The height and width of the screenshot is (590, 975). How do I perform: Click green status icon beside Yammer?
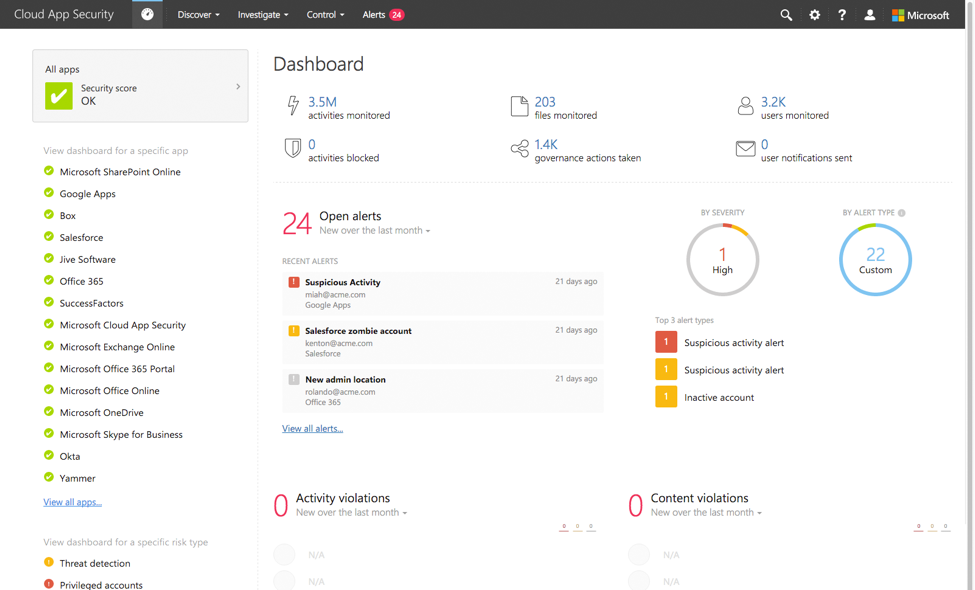[x=49, y=477]
